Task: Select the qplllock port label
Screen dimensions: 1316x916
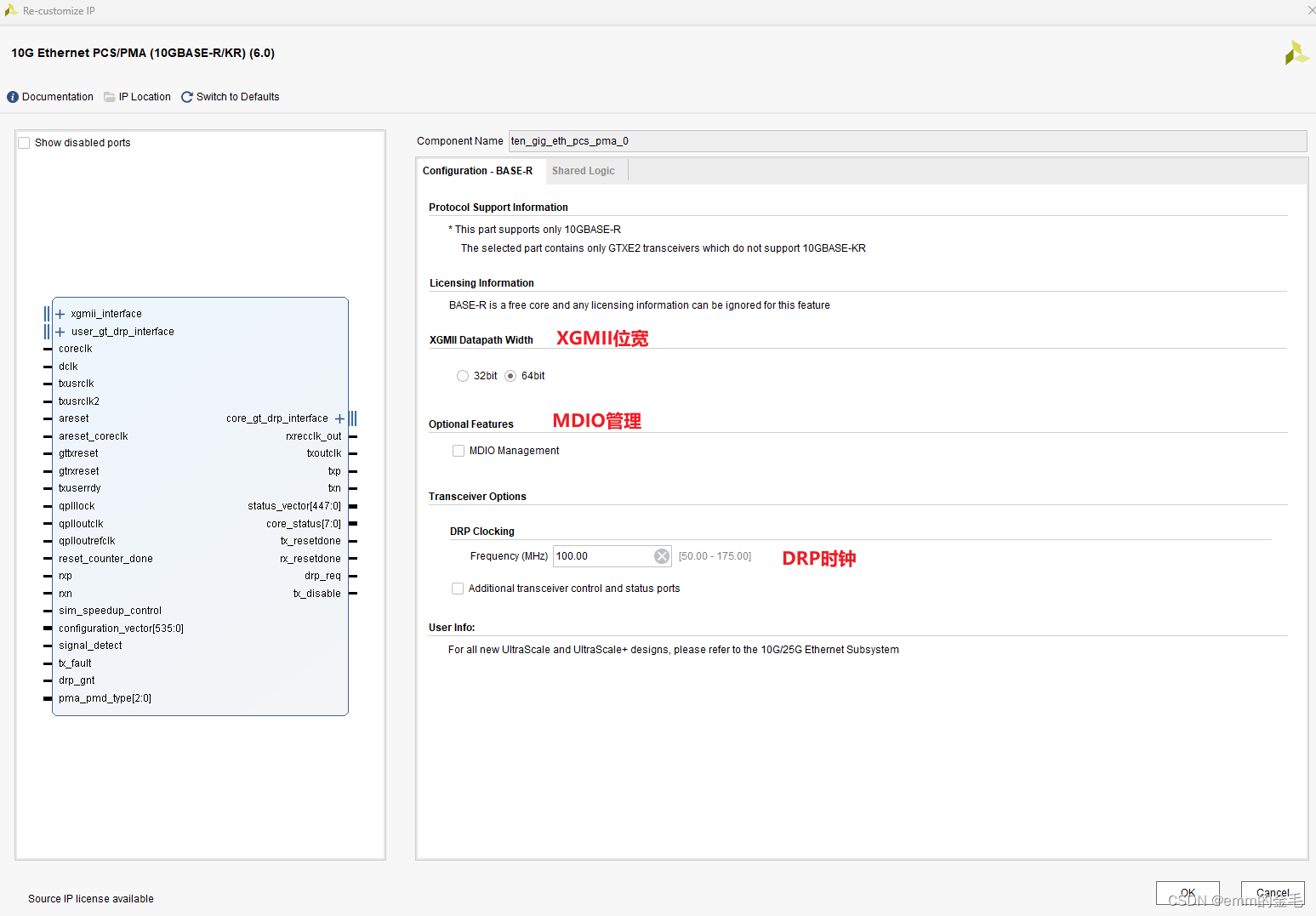Action: coord(77,506)
